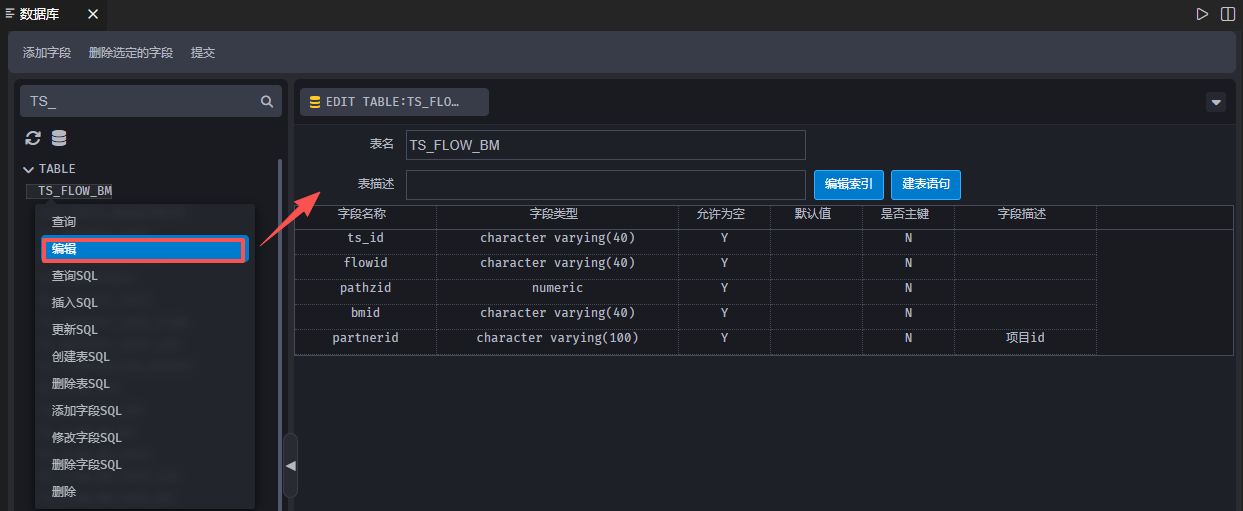Click 提交 in the toolbar

pos(203,53)
